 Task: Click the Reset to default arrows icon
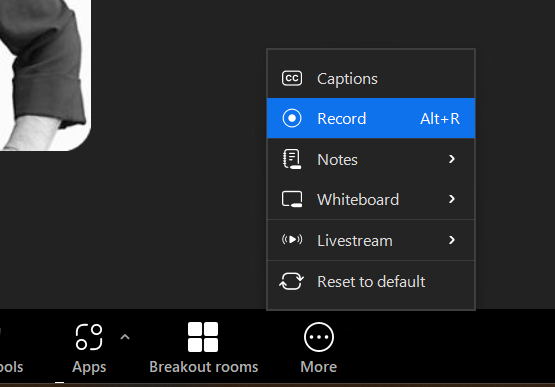click(292, 281)
